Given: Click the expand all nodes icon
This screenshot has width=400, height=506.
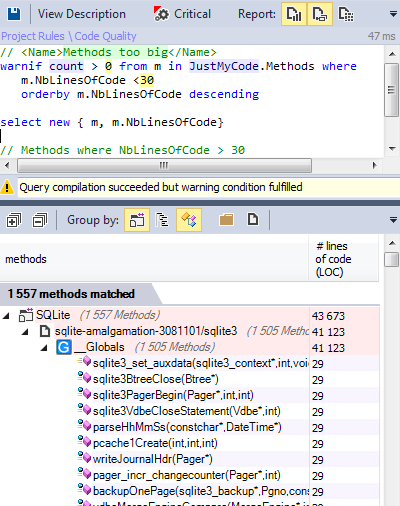Looking at the screenshot, I should tap(14, 220).
